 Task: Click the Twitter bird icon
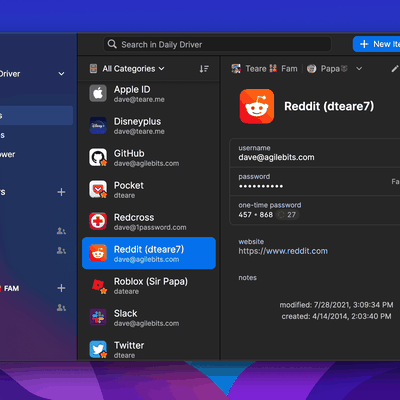pos(98,349)
